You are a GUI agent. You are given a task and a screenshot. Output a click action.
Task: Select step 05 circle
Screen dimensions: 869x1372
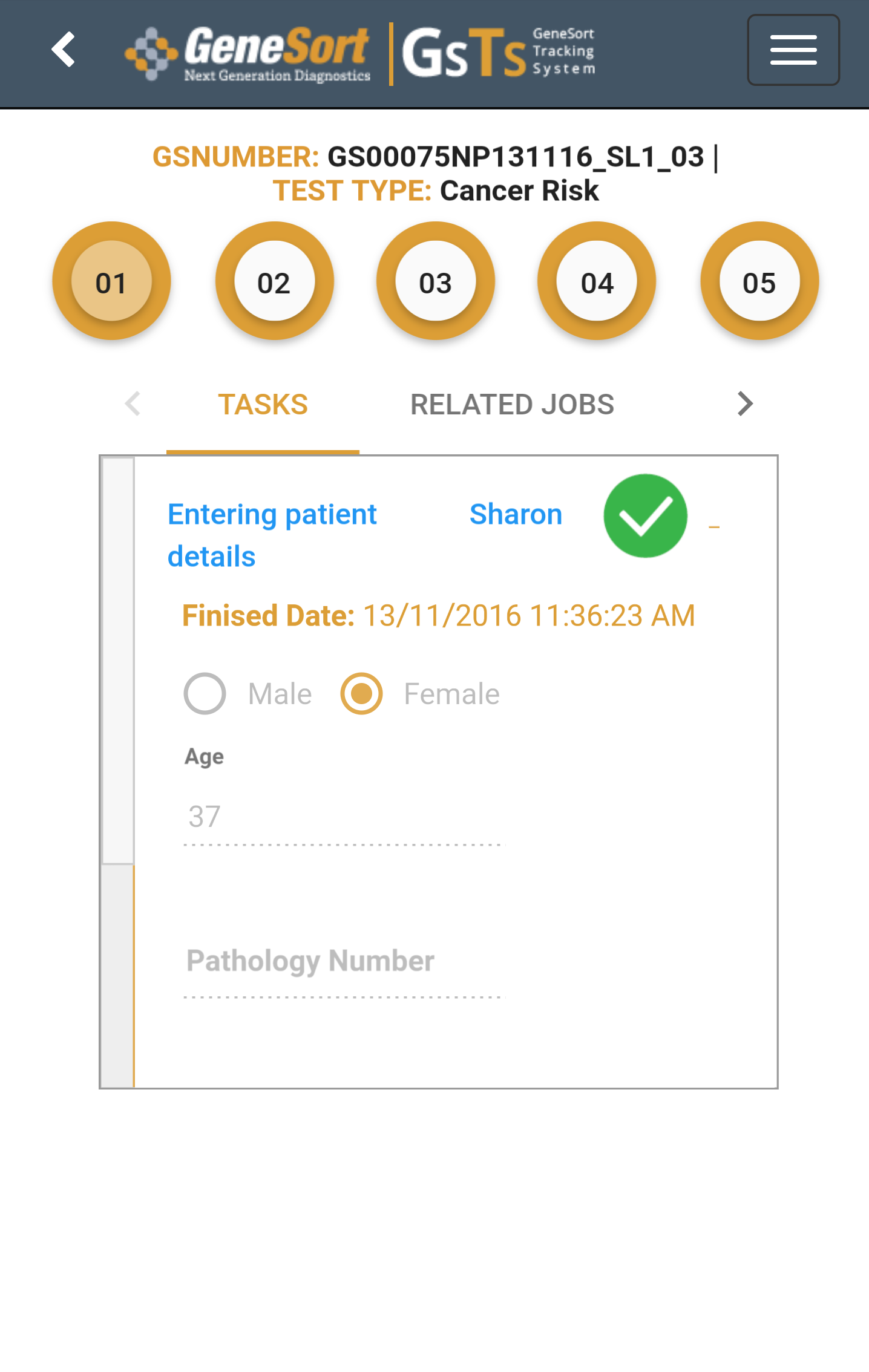click(x=759, y=281)
